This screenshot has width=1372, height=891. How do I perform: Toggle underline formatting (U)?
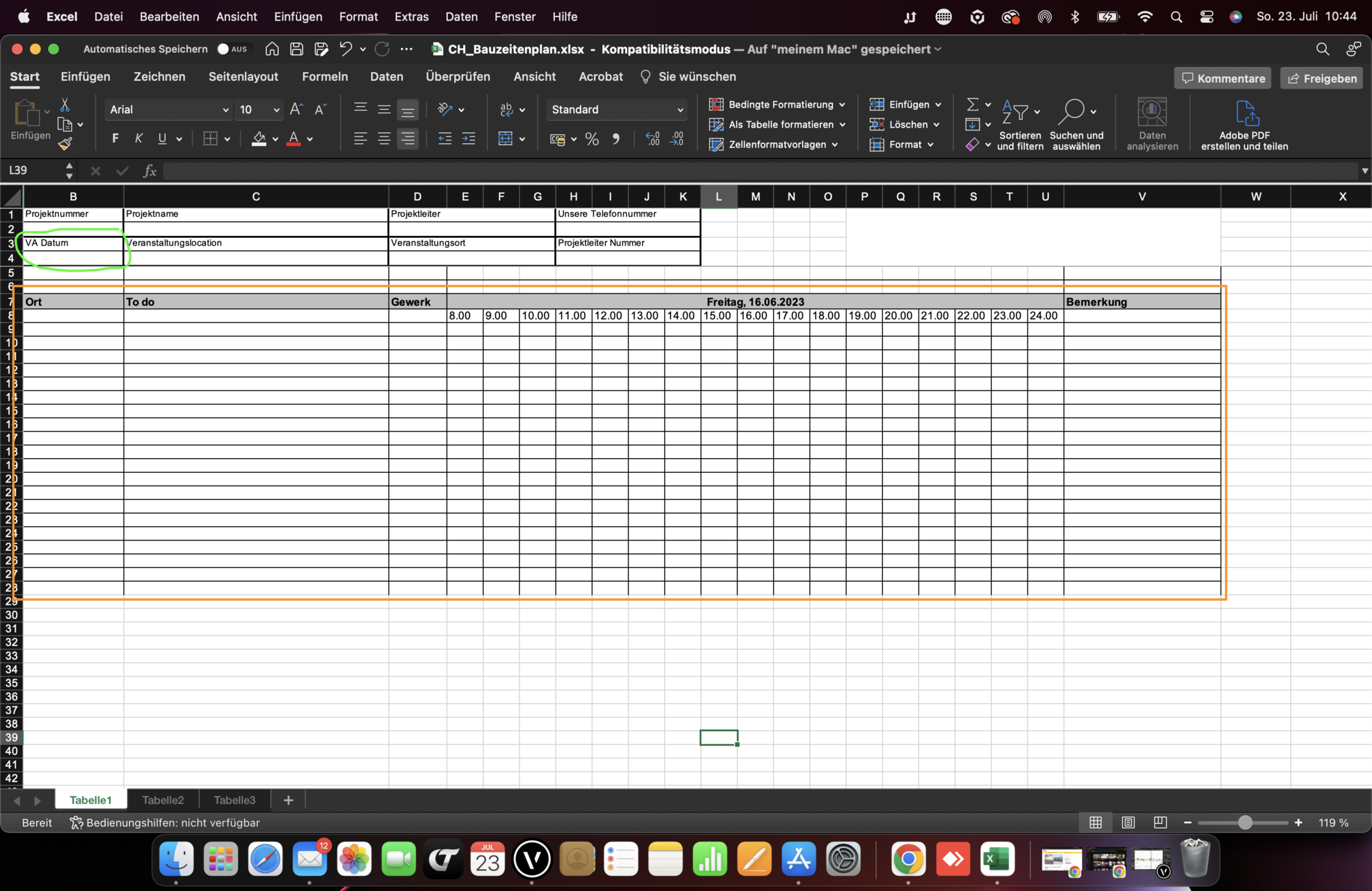(162, 139)
